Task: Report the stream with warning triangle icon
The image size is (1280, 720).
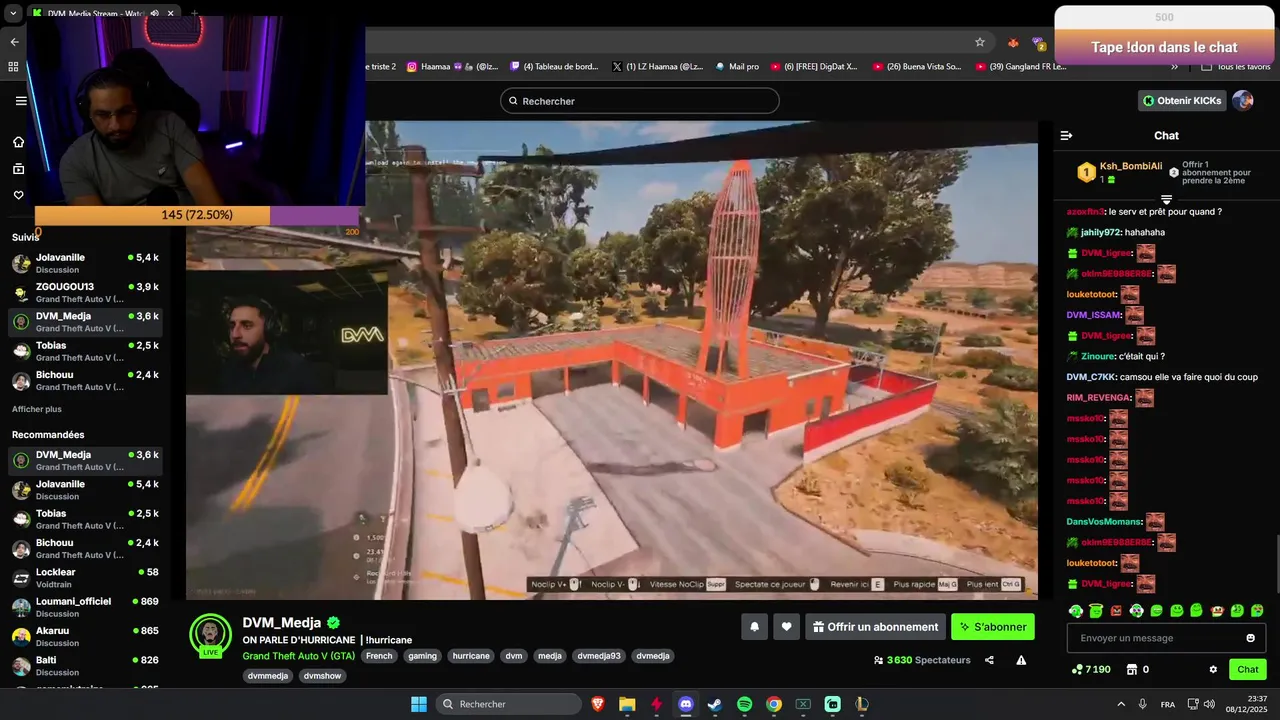Action: tap(1021, 660)
